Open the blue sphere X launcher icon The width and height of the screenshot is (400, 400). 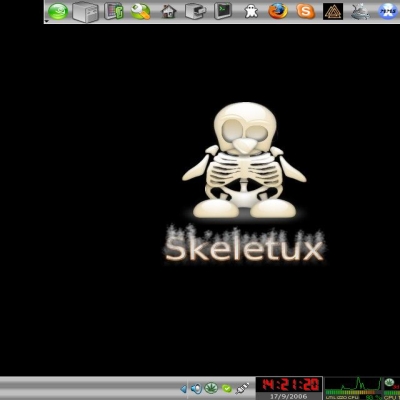388,11
